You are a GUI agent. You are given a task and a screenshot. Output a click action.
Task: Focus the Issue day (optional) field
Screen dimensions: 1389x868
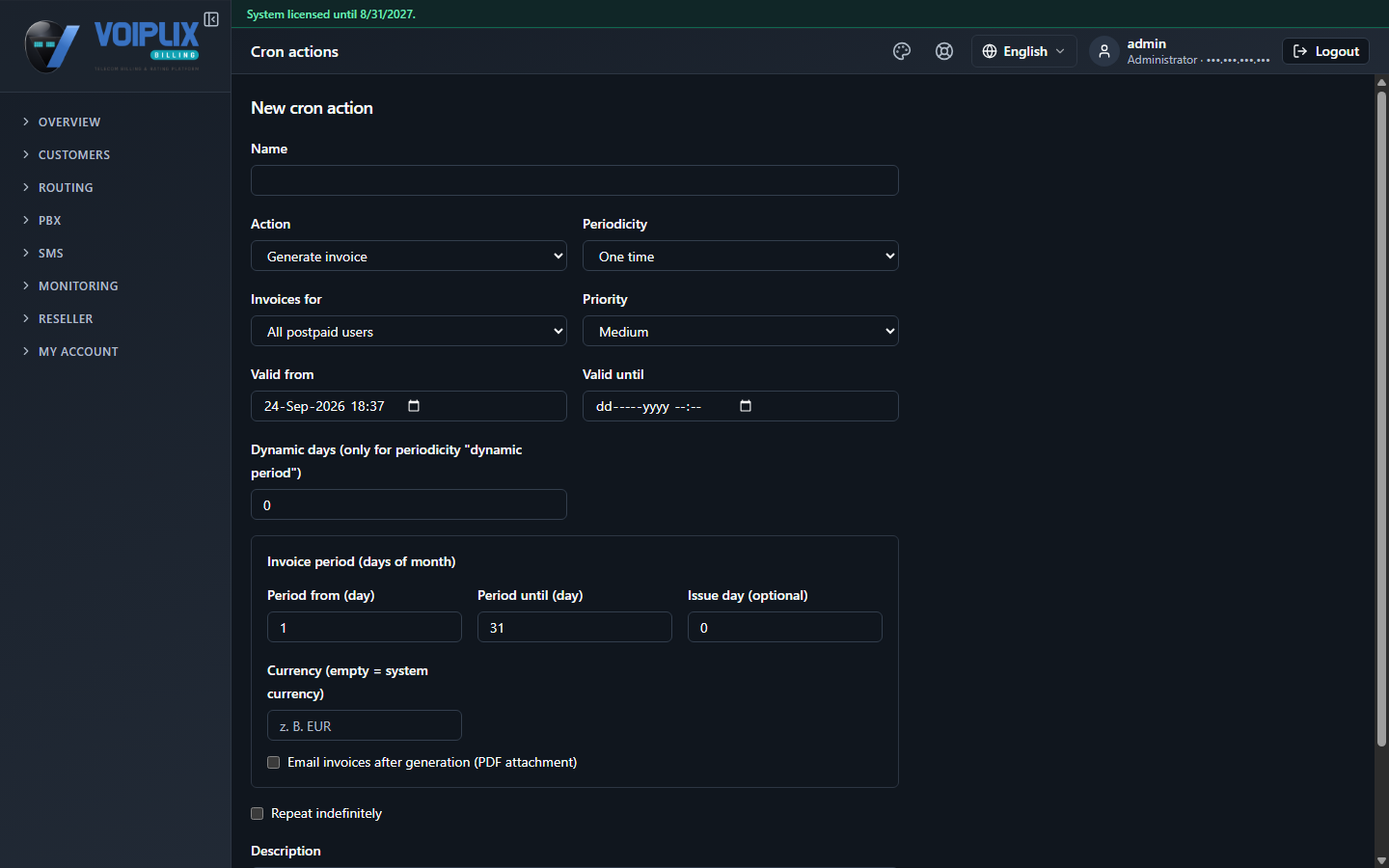pyautogui.click(x=785, y=627)
